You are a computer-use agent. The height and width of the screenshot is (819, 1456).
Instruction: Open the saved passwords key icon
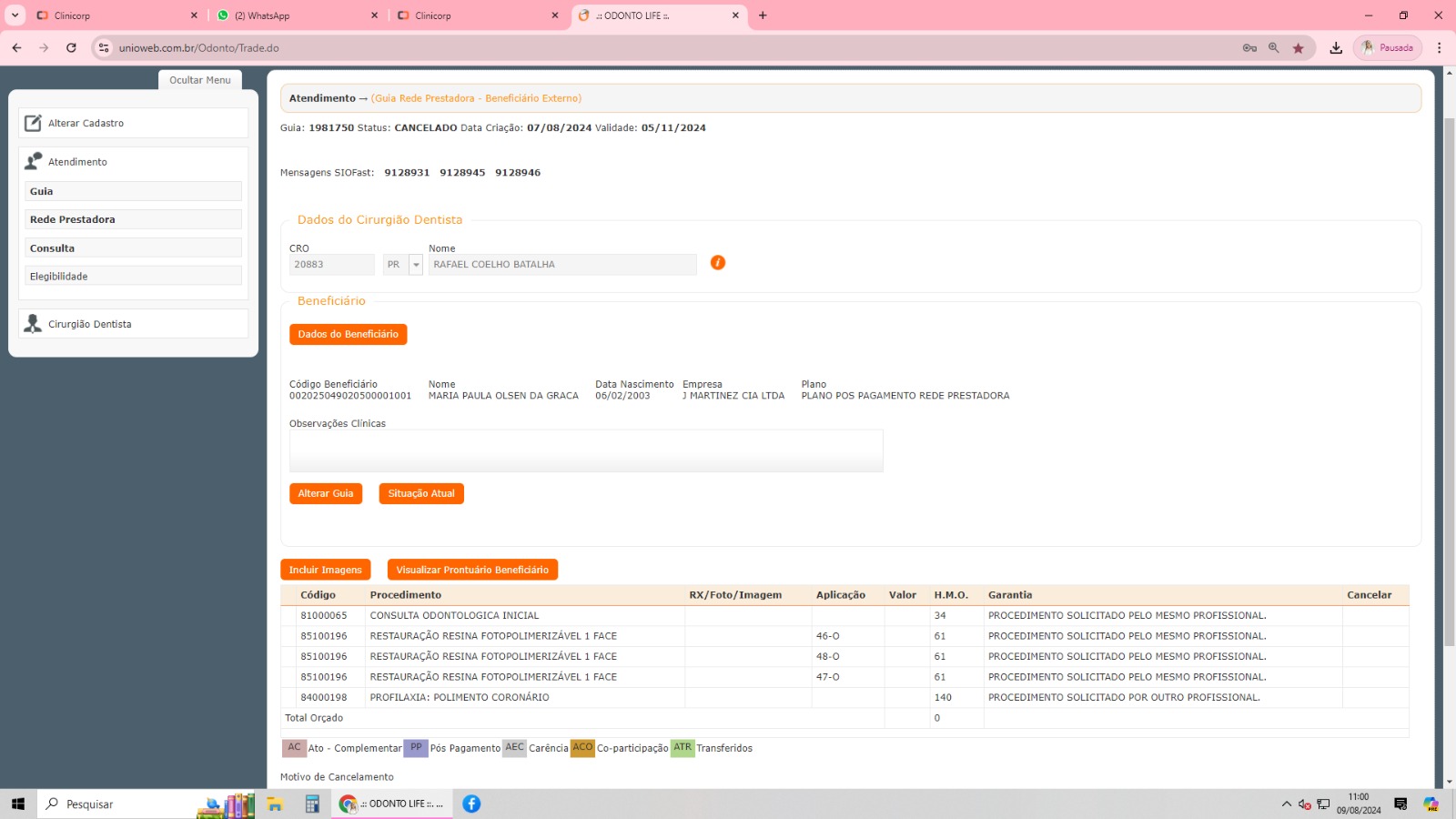[1249, 48]
